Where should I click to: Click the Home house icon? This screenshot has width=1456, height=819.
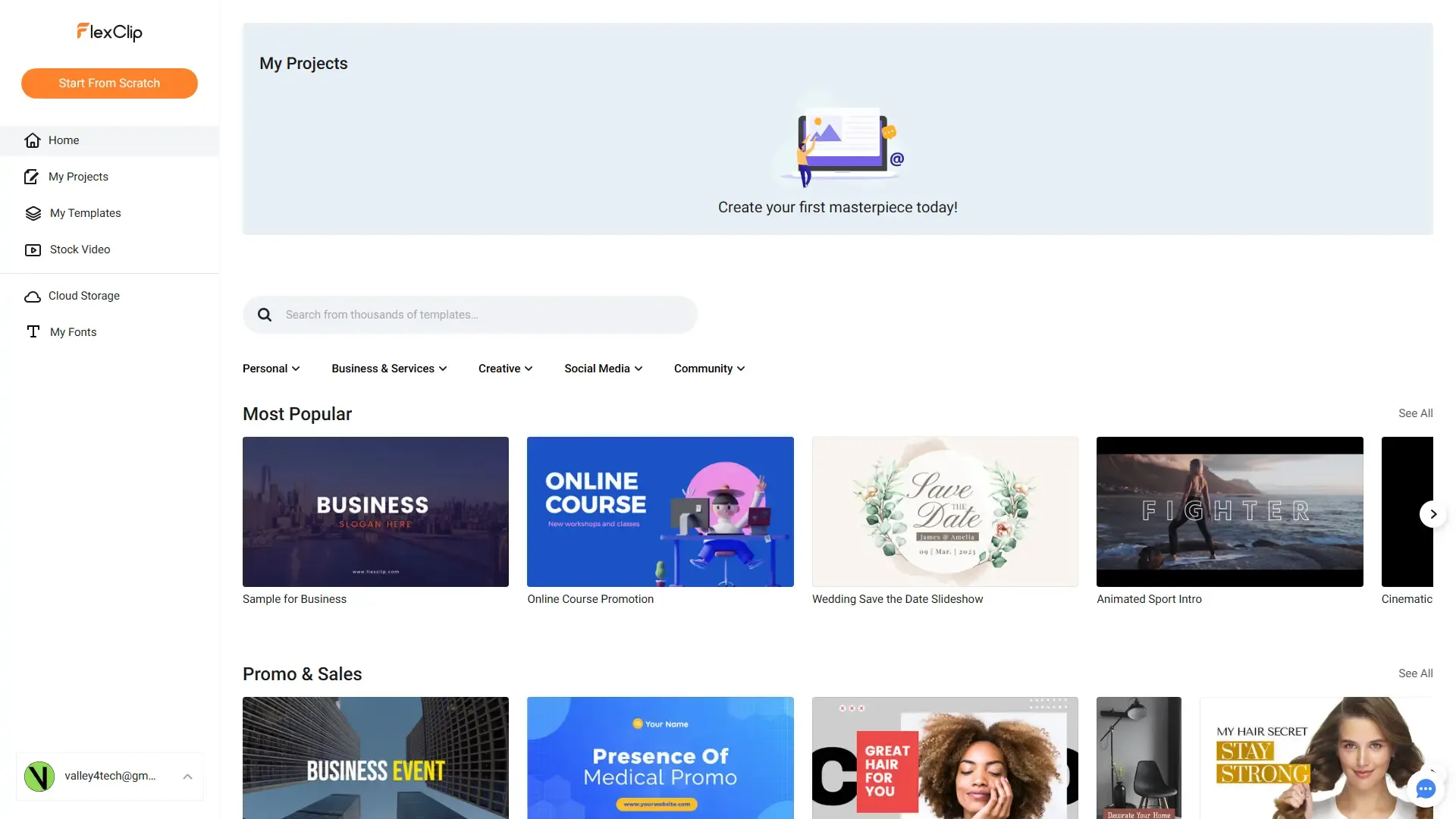(x=33, y=140)
